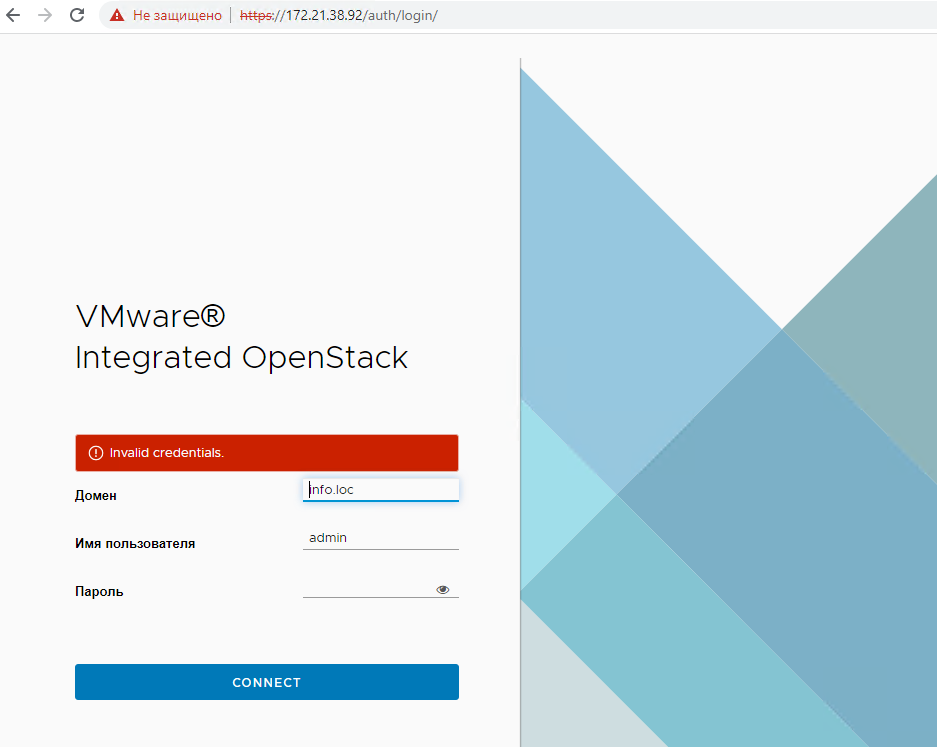Click the username field containing admin
The height and width of the screenshot is (747, 937).
381,538
